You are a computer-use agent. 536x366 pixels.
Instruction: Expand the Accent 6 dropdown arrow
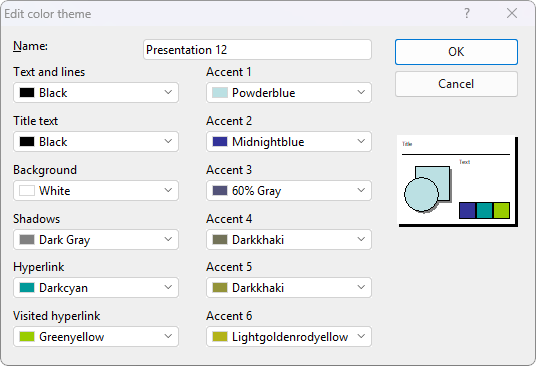361,336
